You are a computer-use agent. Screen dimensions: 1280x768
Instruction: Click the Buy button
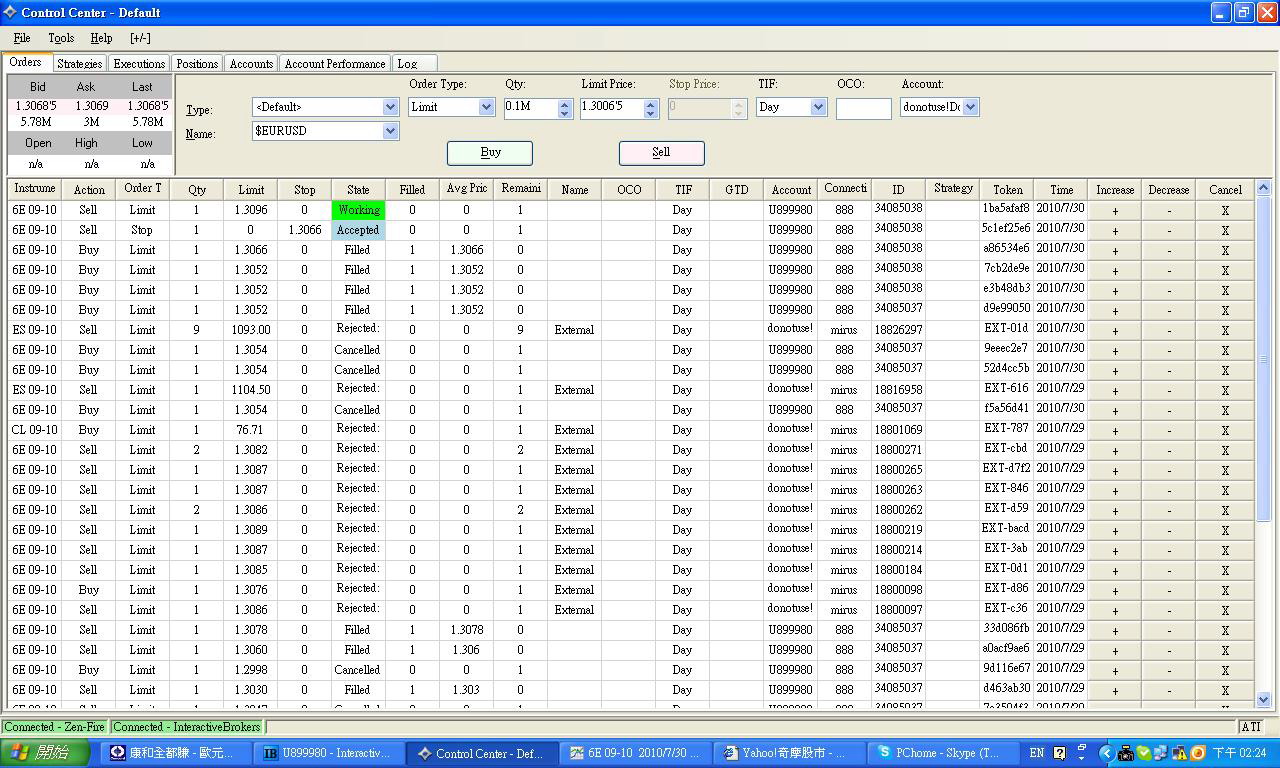coord(490,153)
